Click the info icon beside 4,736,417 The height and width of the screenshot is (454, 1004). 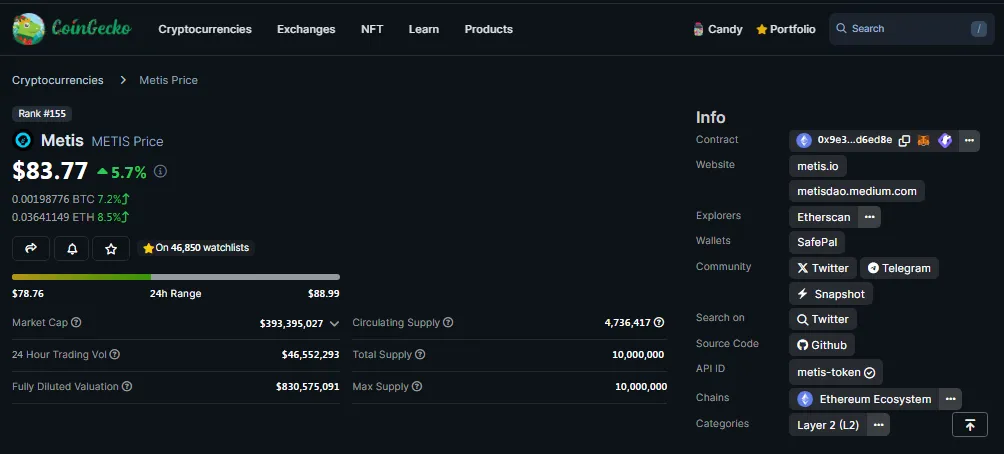659,323
